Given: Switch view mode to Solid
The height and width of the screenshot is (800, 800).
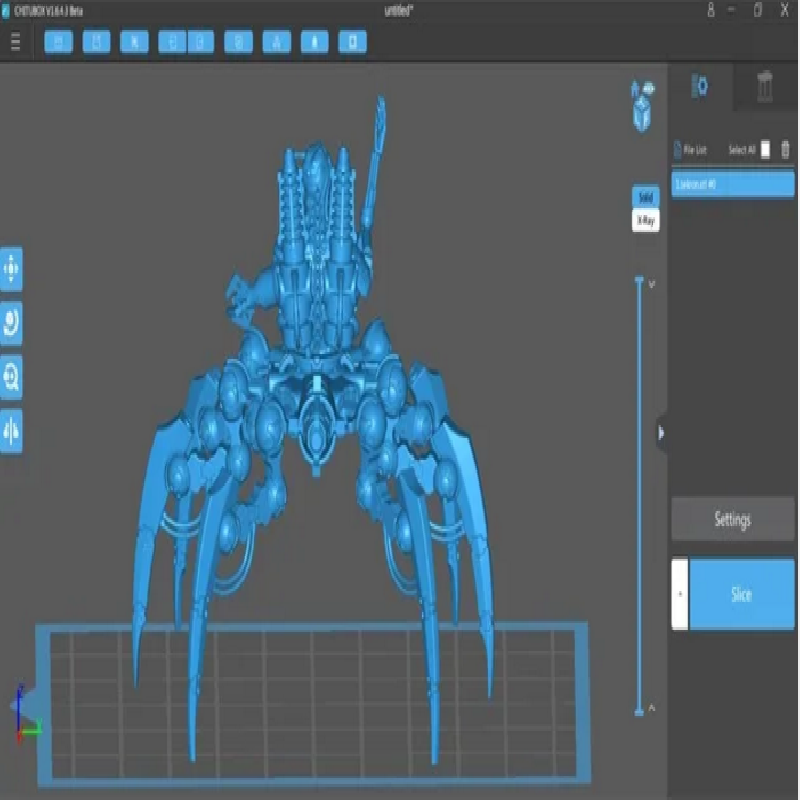Looking at the screenshot, I should (x=645, y=198).
